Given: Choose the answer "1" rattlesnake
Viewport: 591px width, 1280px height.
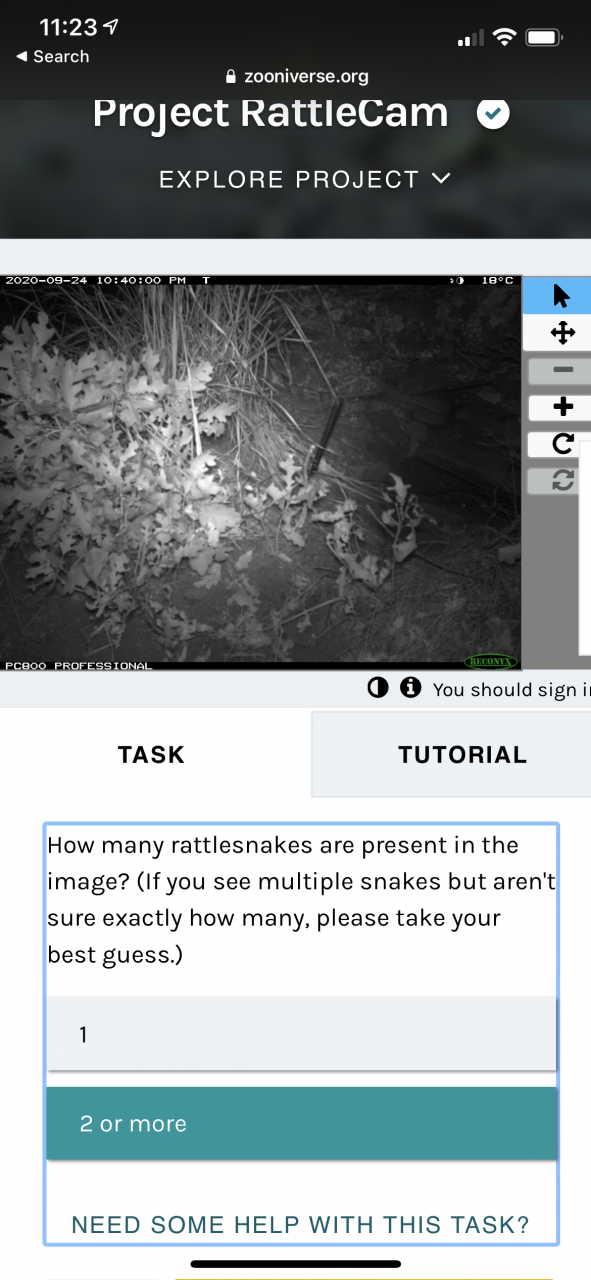Looking at the screenshot, I should click(x=301, y=1034).
